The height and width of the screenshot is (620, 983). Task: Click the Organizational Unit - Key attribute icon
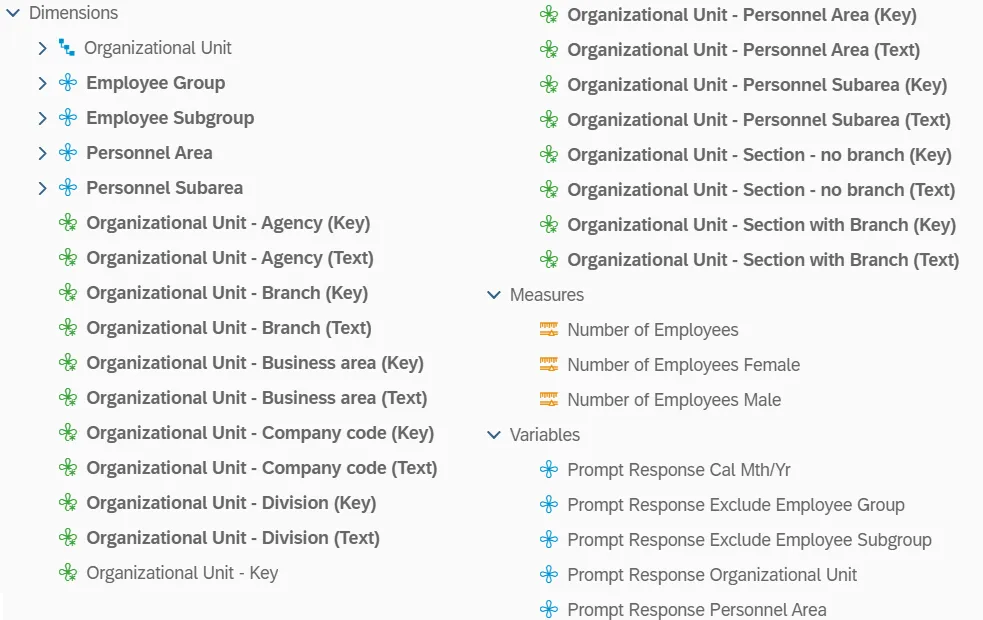tap(68, 573)
